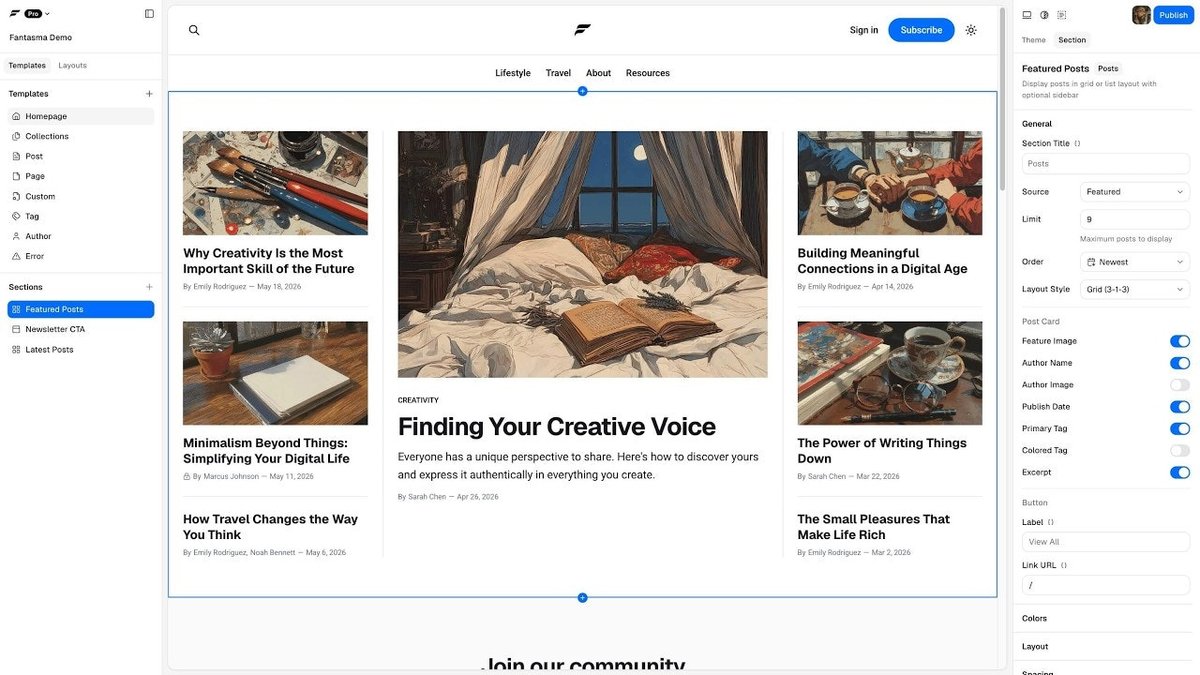The width and height of the screenshot is (1200, 675).
Task: Select the Homepage template
Action: (x=81, y=116)
